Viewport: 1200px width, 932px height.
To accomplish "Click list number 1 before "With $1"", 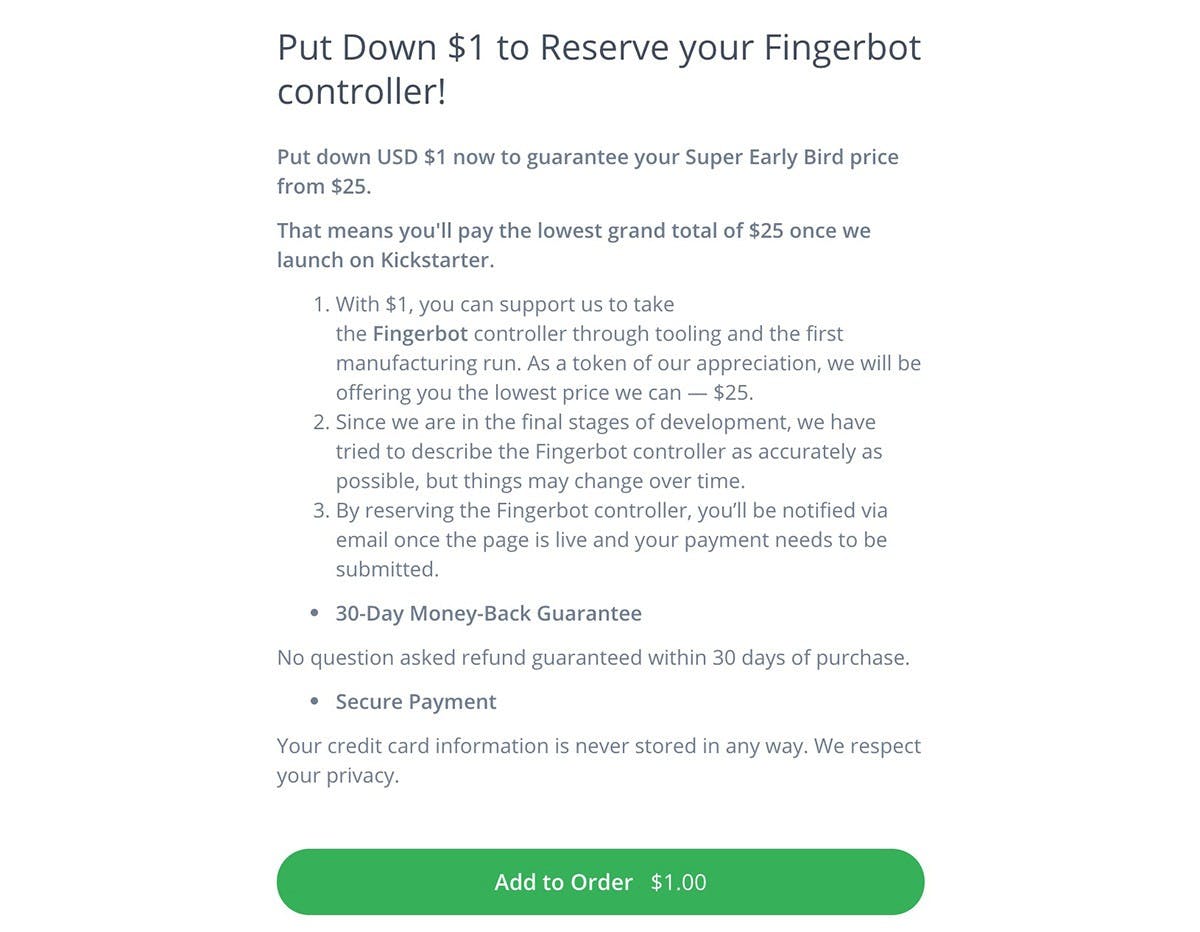I will (x=320, y=304).
